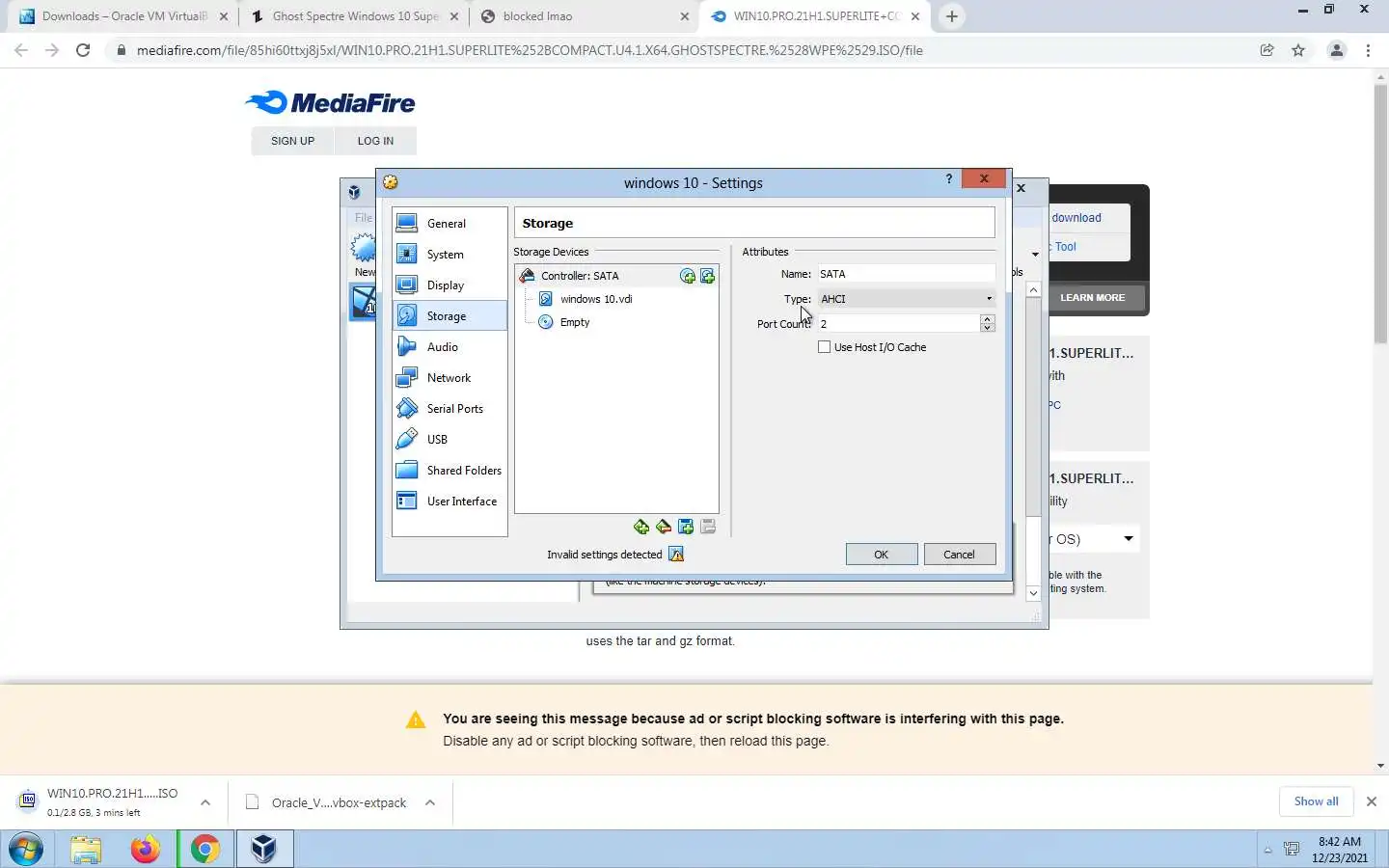Image resolution: width=1389 pixels, height=868 pixels.
Task: Click LEARN MORE button
Action: pyautogui.click(x=1093, y=298)
